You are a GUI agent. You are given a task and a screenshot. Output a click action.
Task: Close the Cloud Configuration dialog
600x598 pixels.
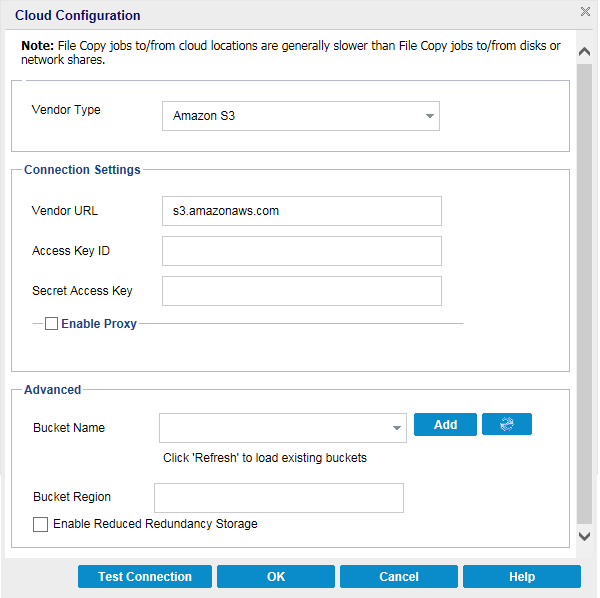[x=585, y=12]
